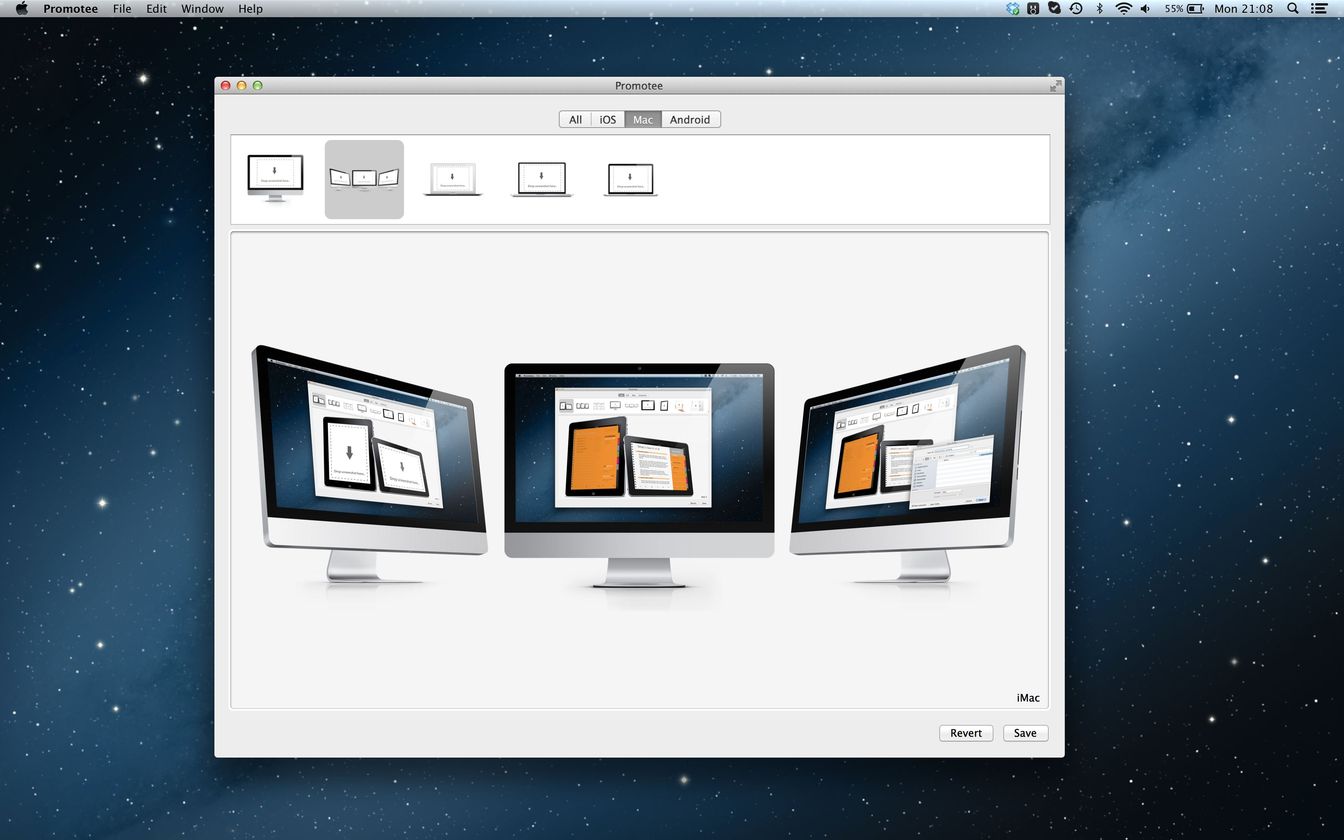
Task: Open the File menu
Action: pos(122,8)
